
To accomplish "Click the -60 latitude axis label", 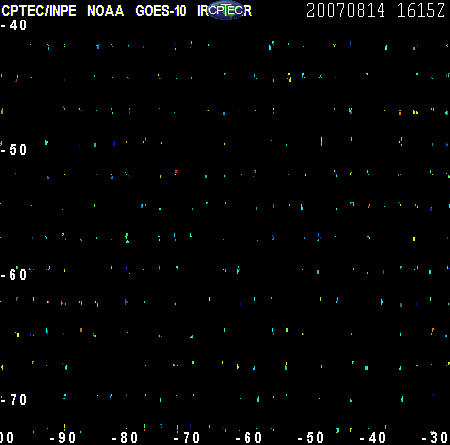I will tap(14, 275).
